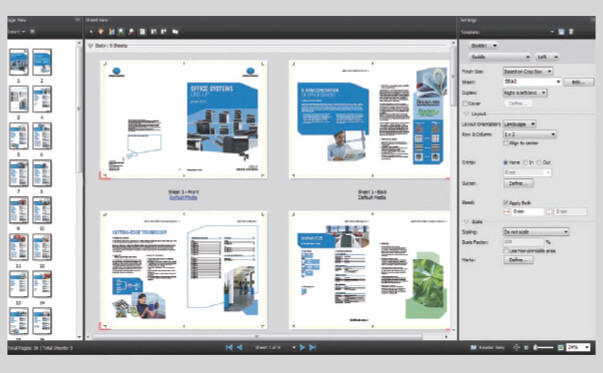Go to the next sheet arrow
The height and width of the screenshot is (373, 603).
(x=302, y=347)
